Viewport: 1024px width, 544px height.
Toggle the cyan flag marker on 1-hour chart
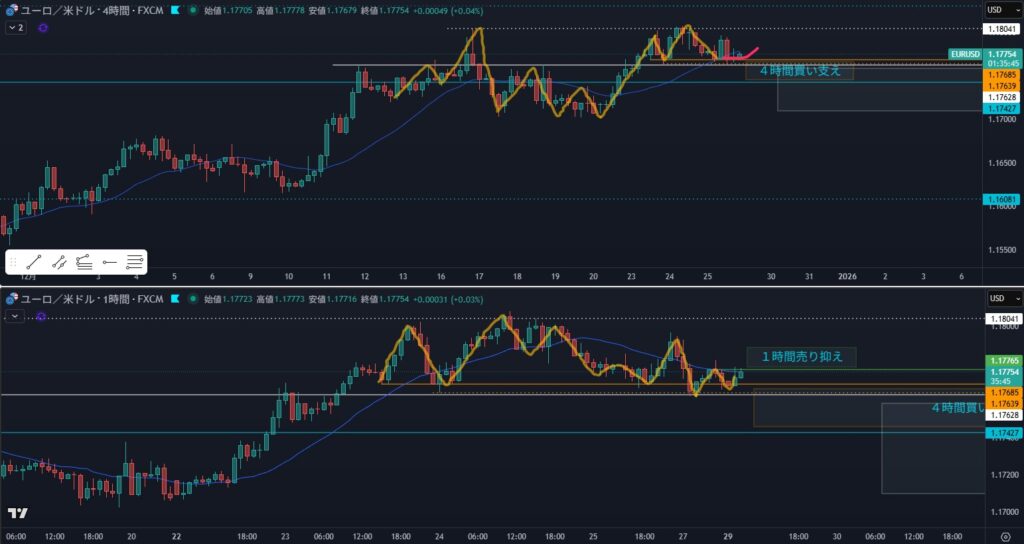(176, 299)
